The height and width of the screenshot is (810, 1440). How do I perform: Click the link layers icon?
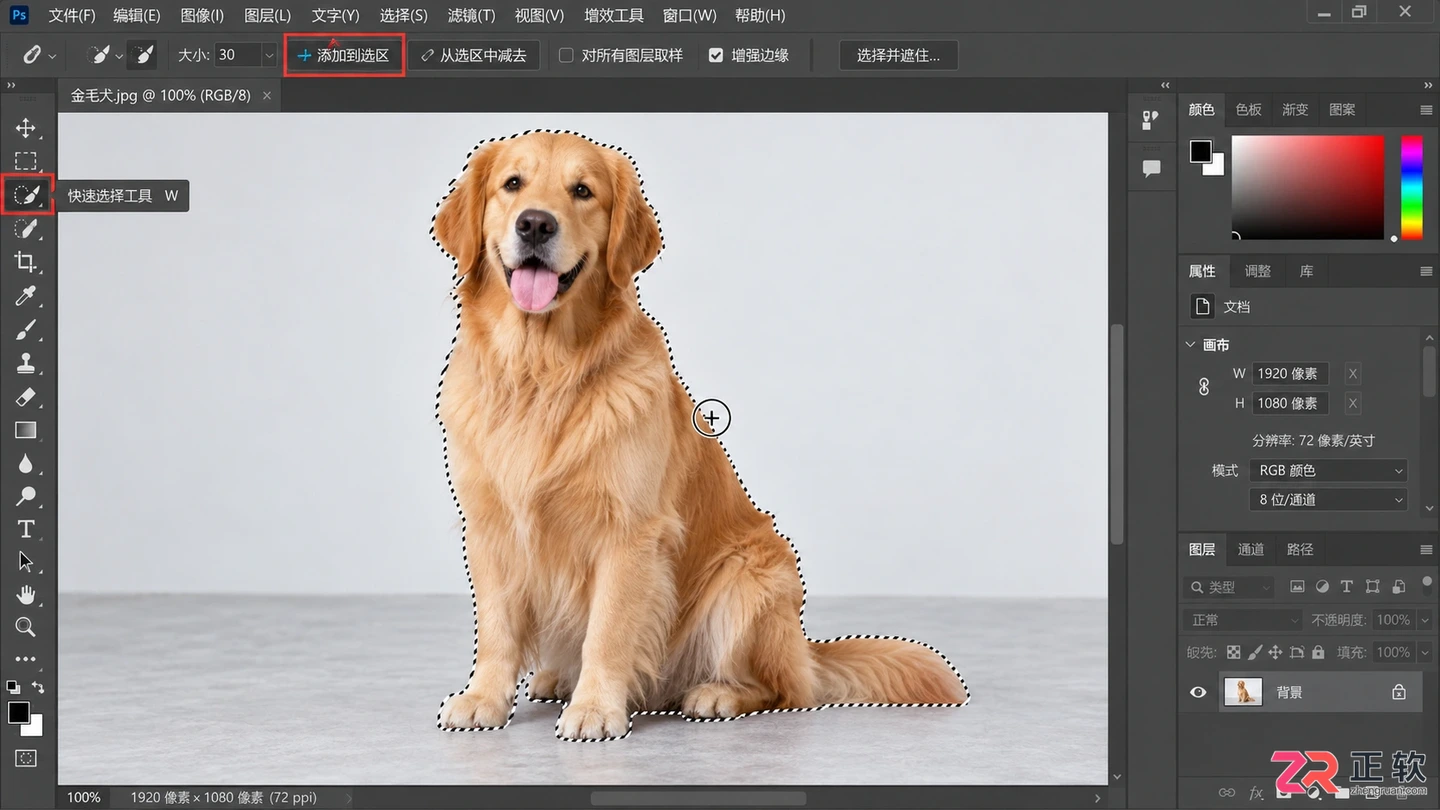click(x=1226, y=793)
